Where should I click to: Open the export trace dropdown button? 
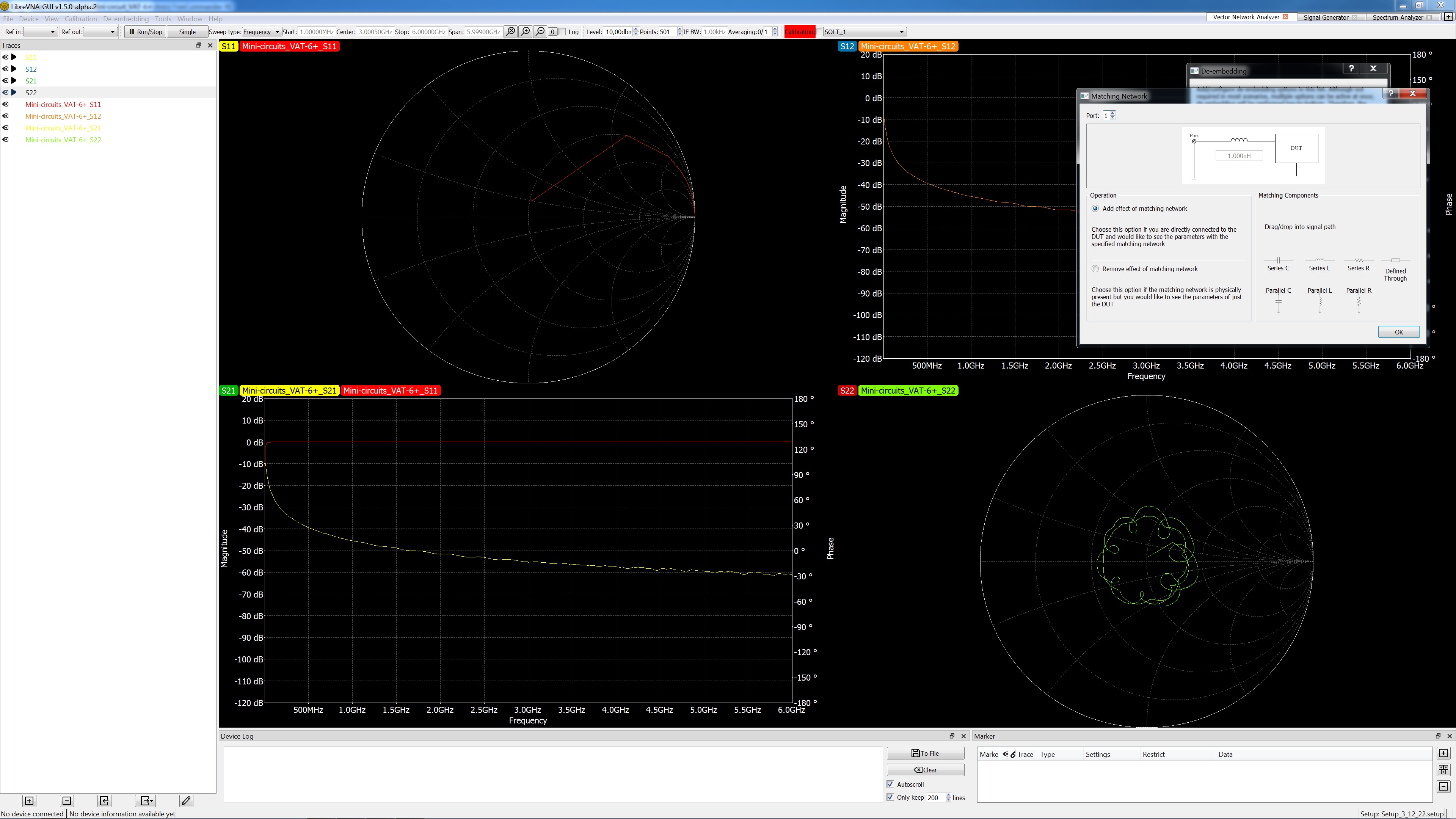pyautogui.click(x=146, y=800)
